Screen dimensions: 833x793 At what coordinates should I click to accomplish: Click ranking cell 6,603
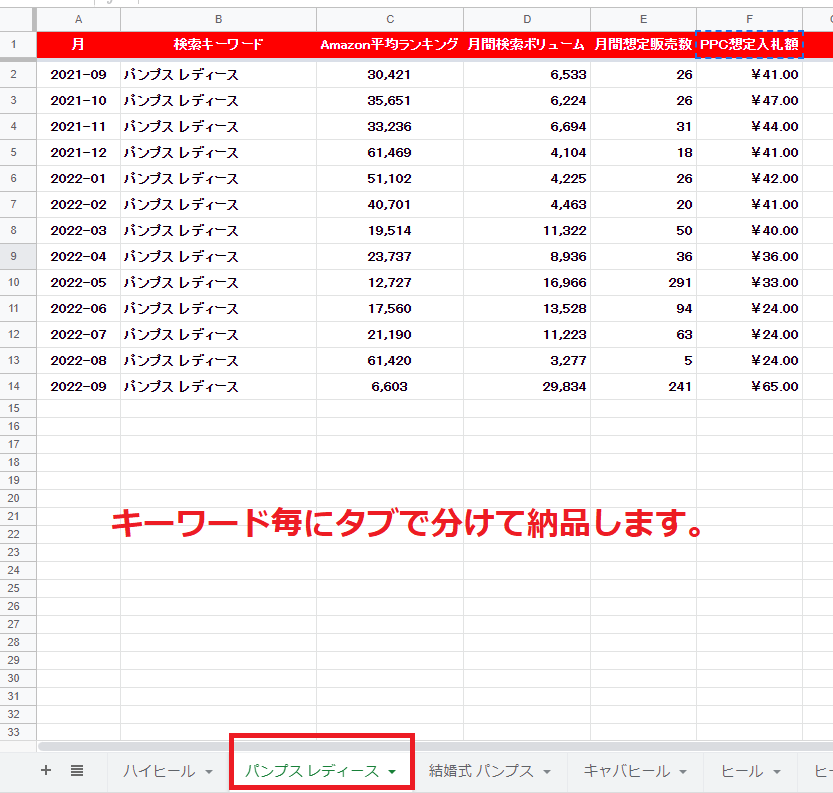[x=390, y=387]
